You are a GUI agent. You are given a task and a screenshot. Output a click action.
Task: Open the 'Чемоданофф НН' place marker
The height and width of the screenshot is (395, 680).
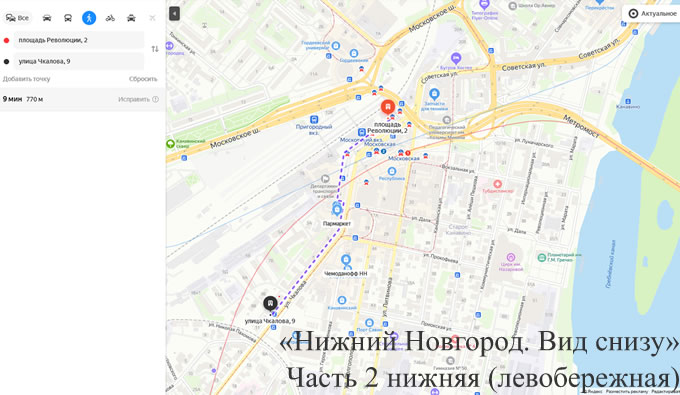[346, 261]
